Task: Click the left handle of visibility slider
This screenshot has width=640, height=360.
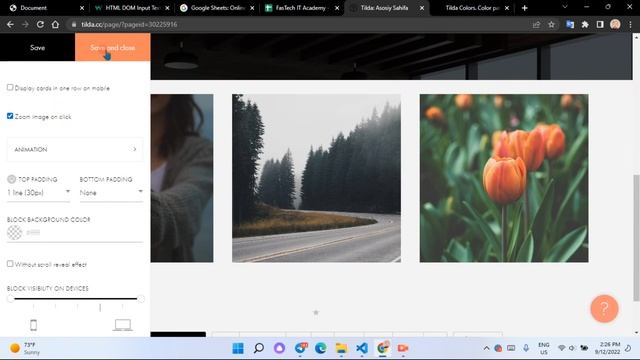Action: pyautogui.click(x=10, y=299)
